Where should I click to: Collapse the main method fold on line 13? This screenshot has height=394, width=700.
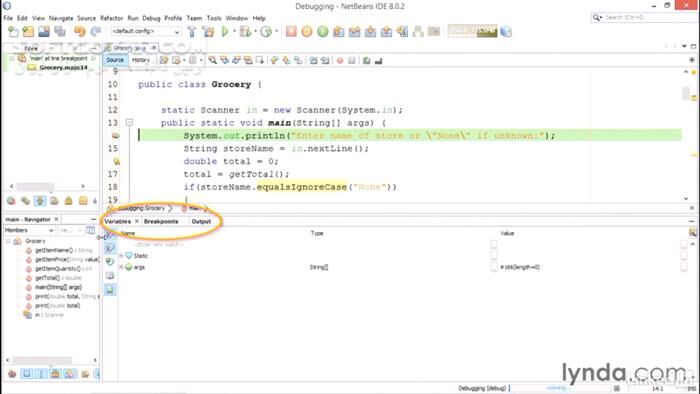coord(129,122)
